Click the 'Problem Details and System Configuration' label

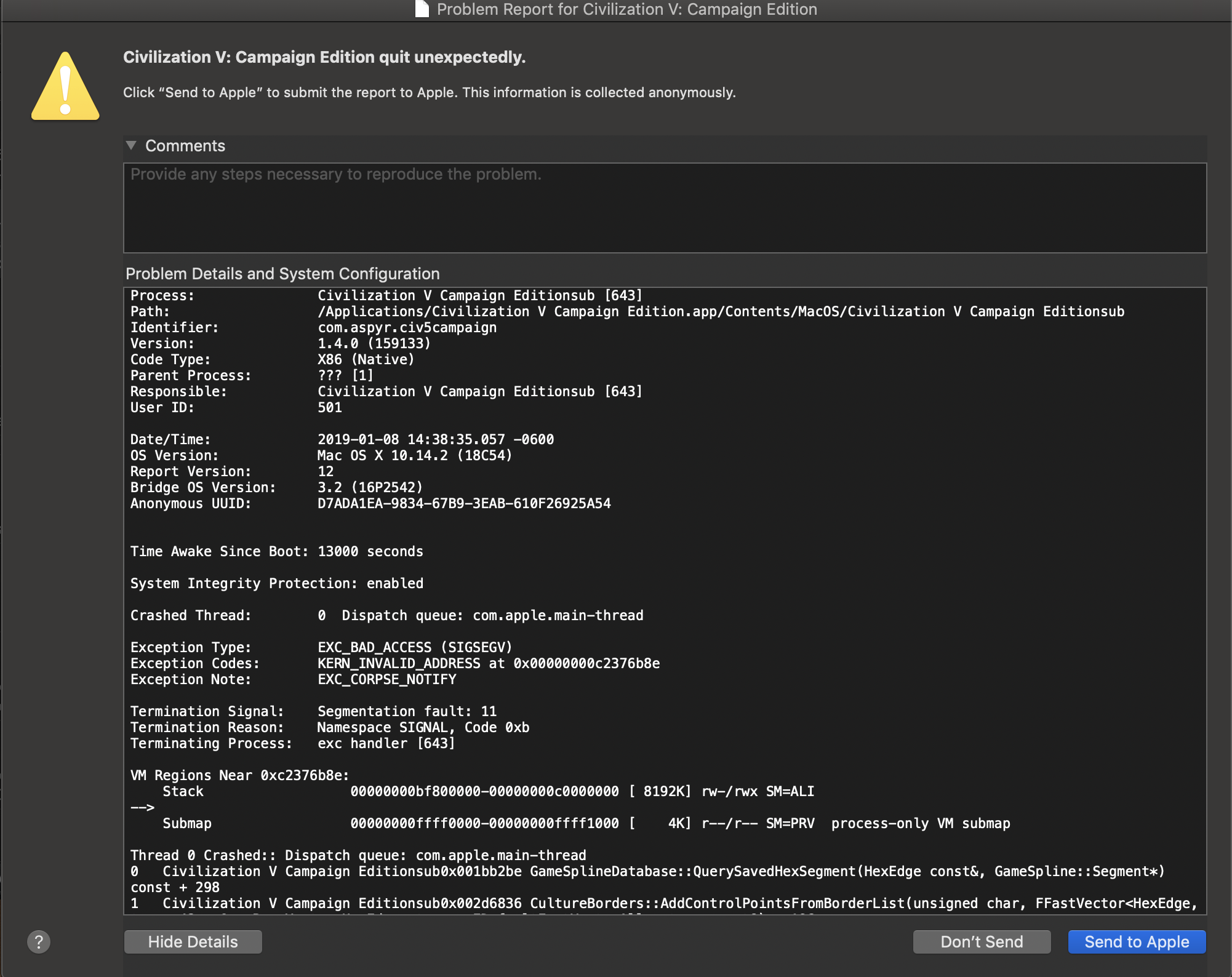point(282,274)
